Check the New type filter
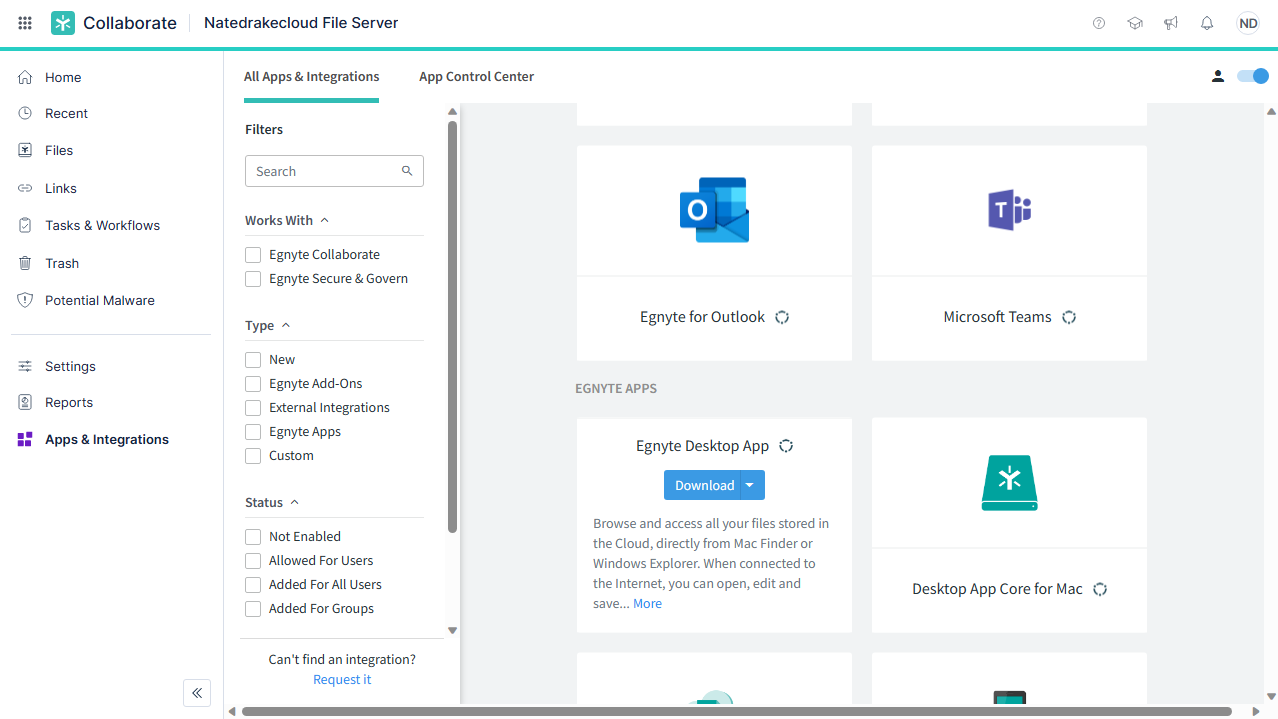The height and width of the screenshot is (719, 1278). [x=253, y=360]
